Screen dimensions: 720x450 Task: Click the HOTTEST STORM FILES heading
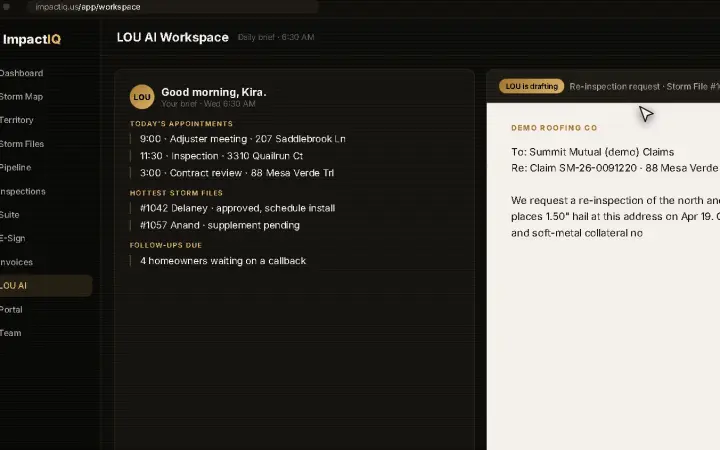point(176,193)
